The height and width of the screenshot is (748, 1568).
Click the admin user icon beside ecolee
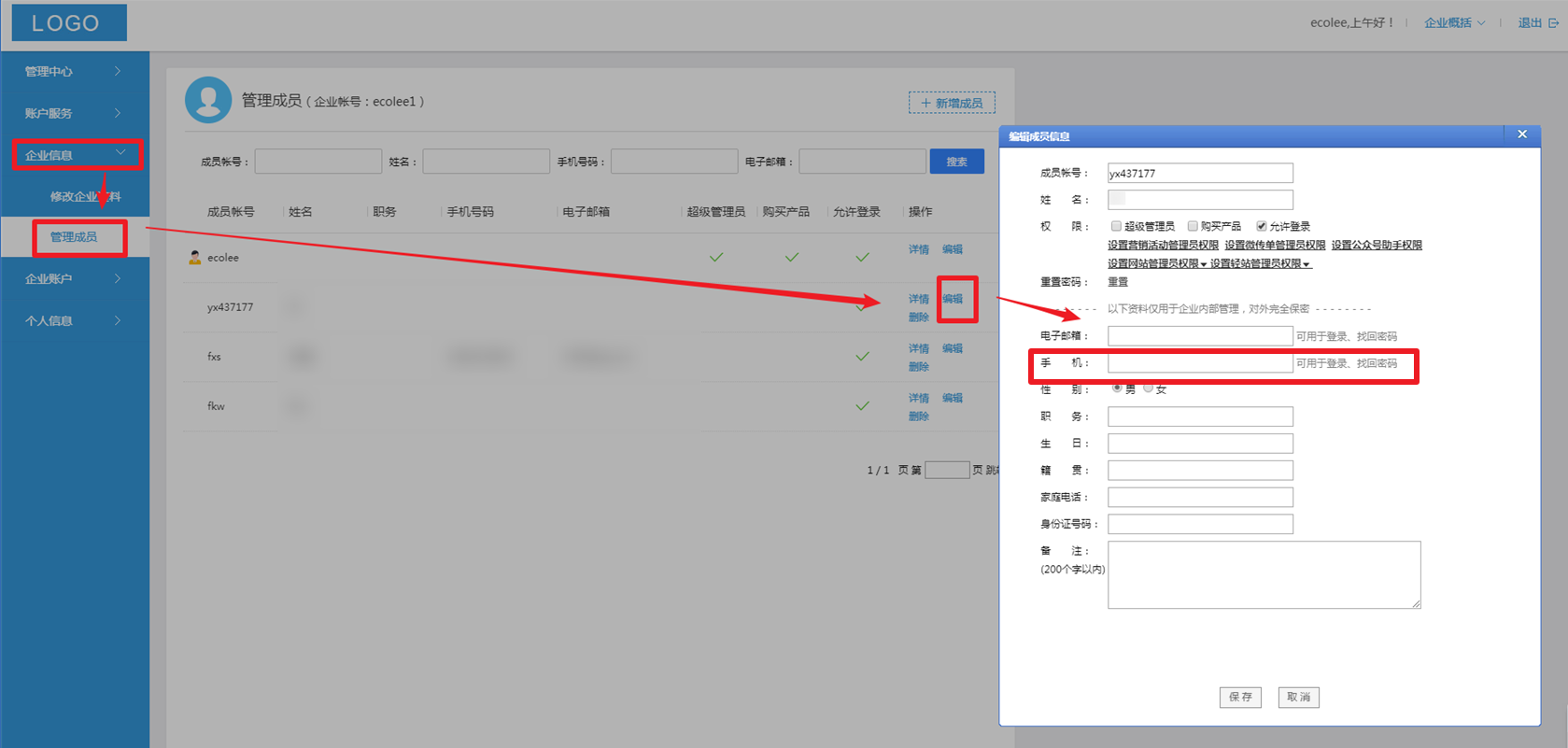[195, 258]
